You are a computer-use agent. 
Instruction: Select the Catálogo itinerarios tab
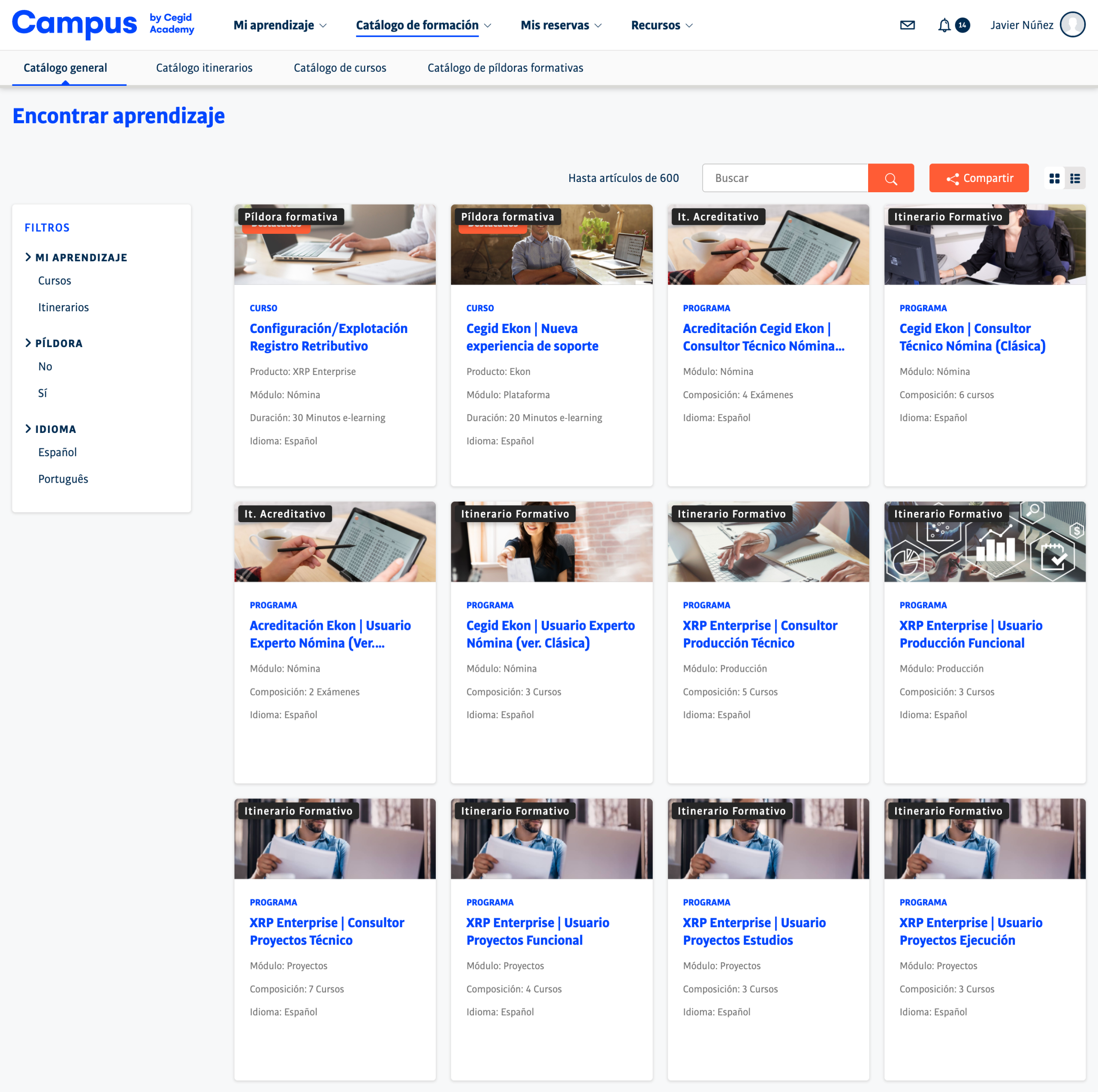pos(204,68)
